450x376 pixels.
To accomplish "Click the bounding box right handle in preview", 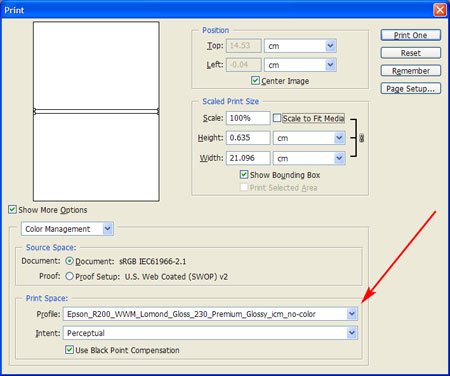I will [158, 111].
